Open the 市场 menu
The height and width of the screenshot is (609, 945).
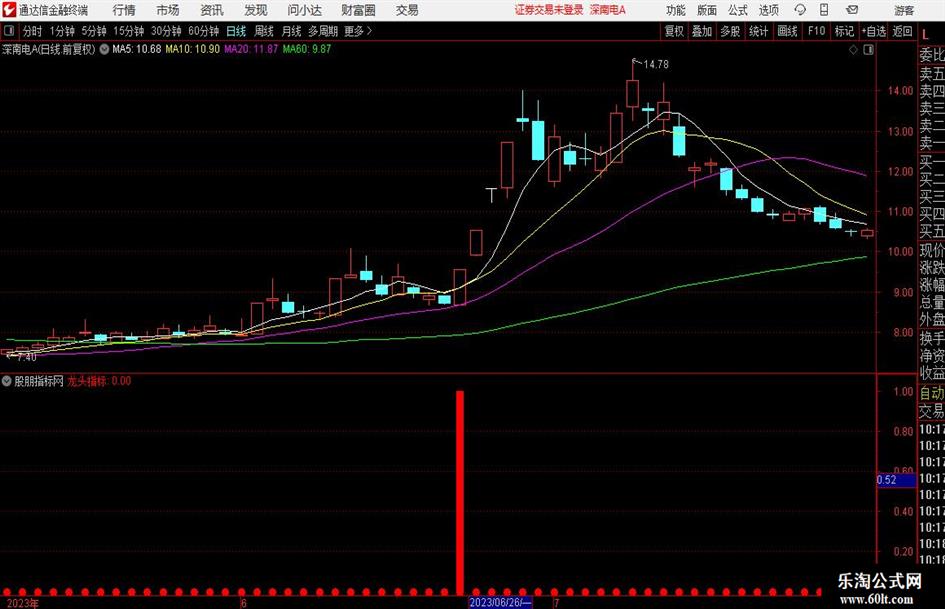pyautogui.click(x=168, y=10)
